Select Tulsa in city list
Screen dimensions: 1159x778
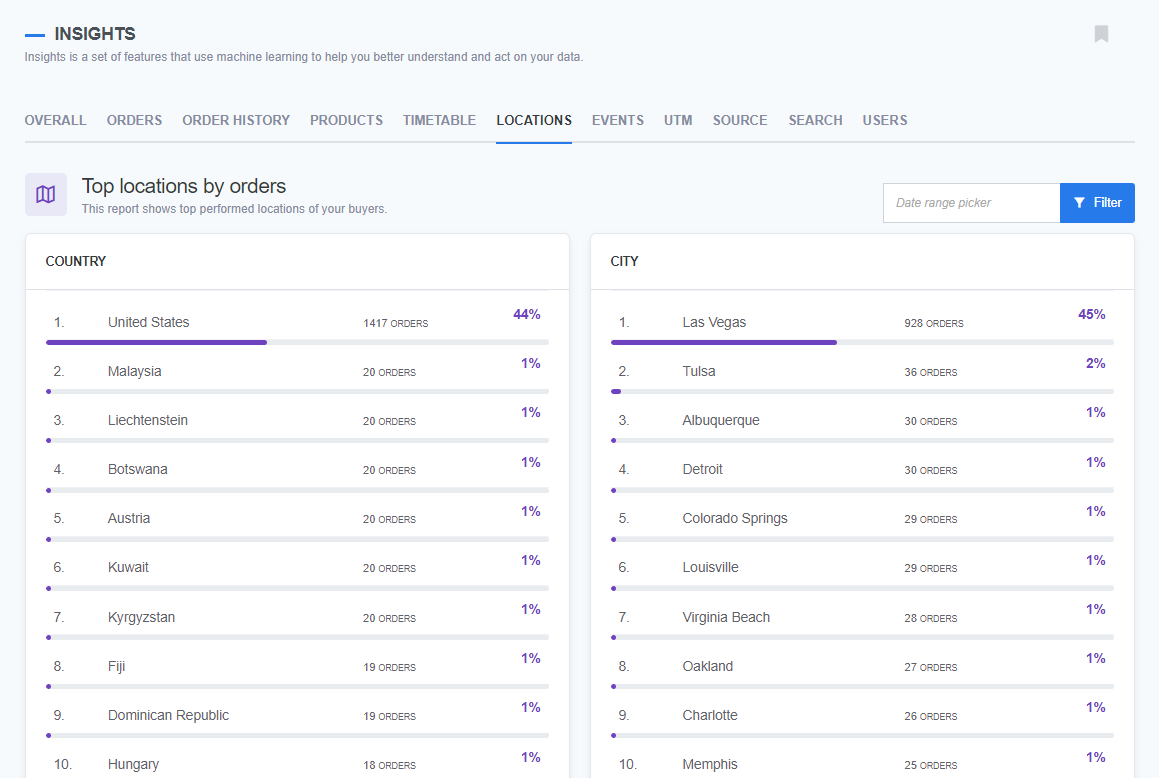[x=862, y=372]
